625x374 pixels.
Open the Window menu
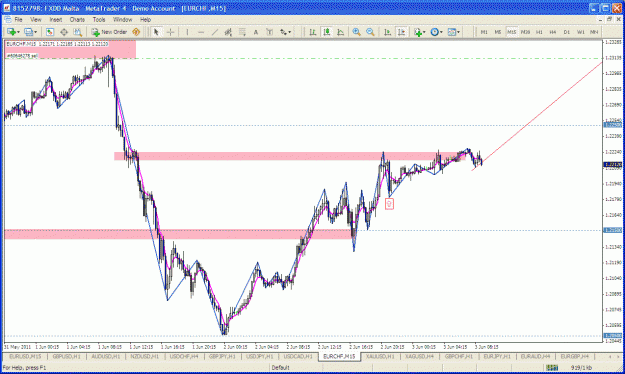(122, 20)
